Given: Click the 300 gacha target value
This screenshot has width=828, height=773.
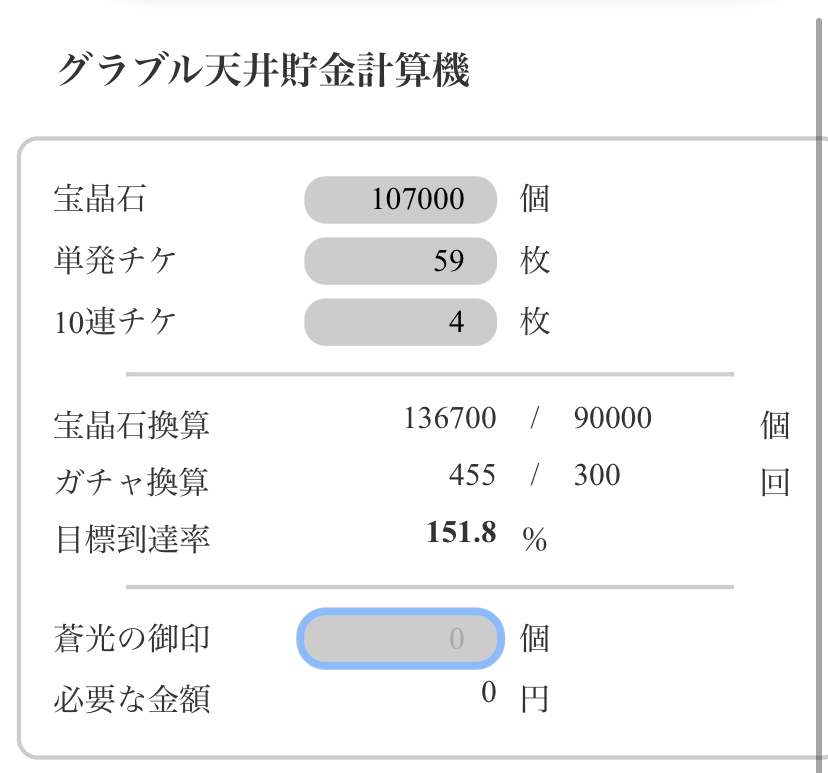Looking at the screenshot, I should tap(596, 476).
